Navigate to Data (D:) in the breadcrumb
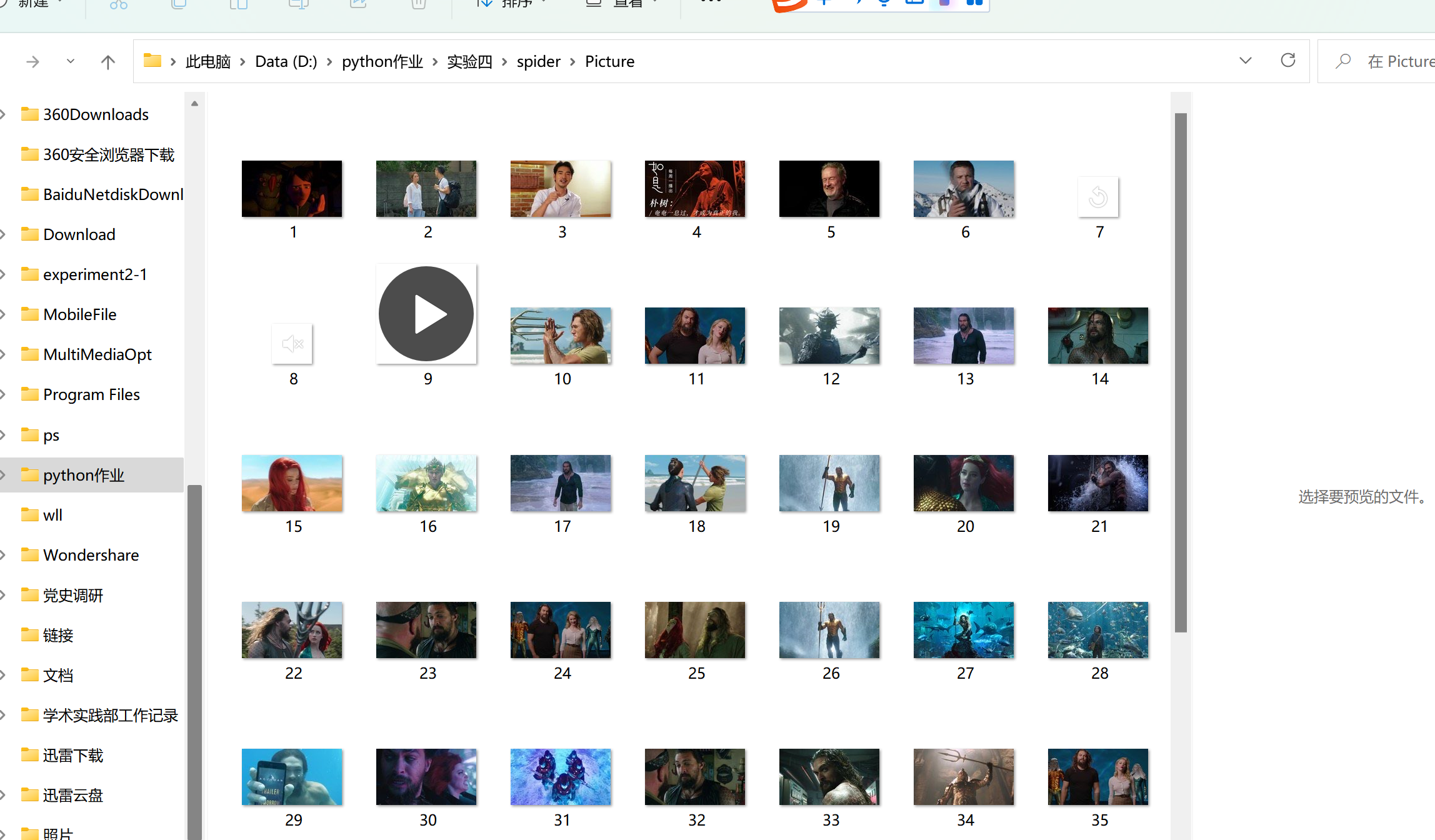The image size is (1435, 840). [x=286, y=61]
